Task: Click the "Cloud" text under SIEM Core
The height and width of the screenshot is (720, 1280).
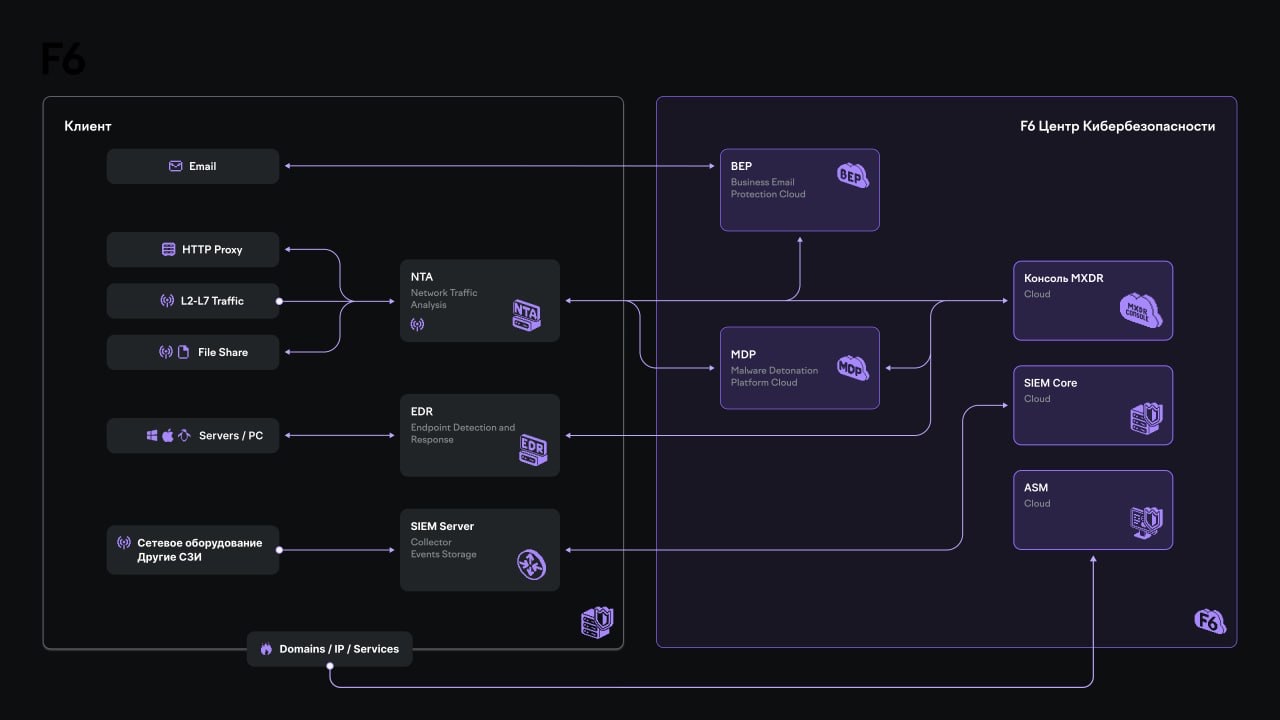Action: tap(1037, 399)
